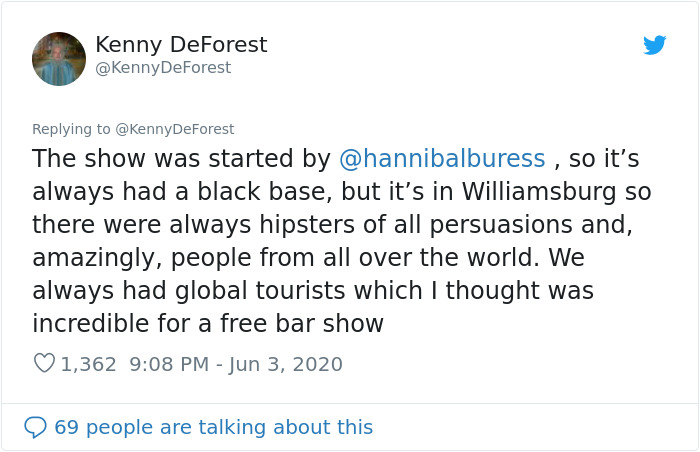Open the @hannibalburess mention link

coord(442,159)
